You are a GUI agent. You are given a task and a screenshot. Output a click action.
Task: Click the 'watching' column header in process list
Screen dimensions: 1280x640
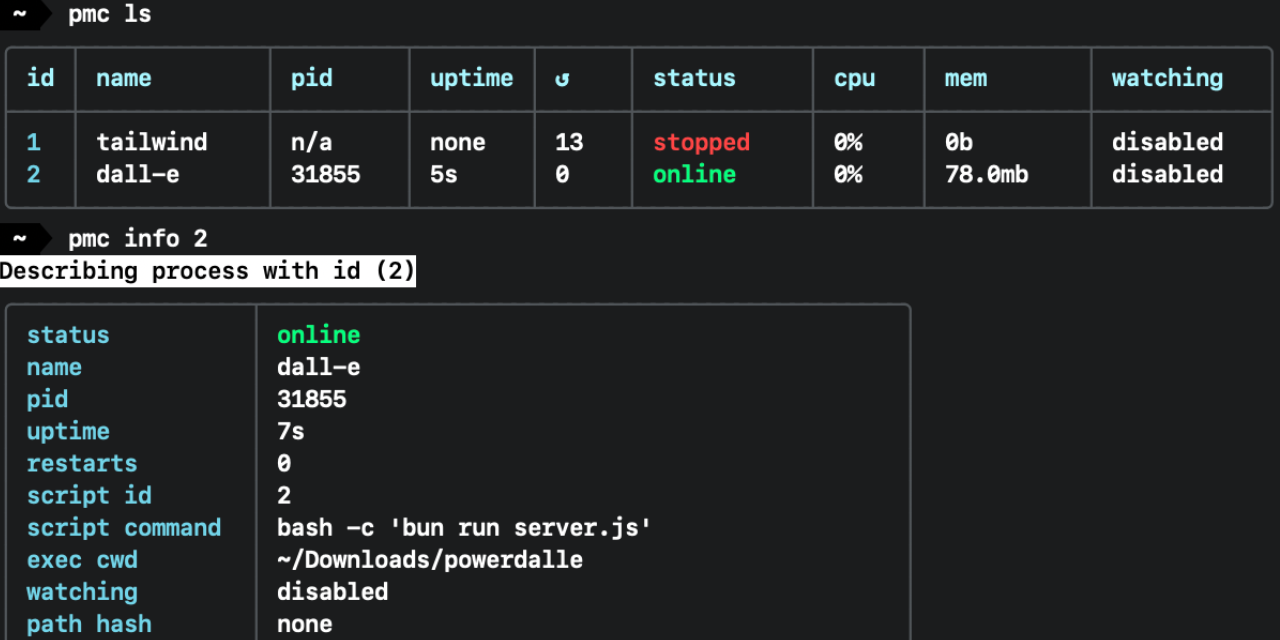1167,78
